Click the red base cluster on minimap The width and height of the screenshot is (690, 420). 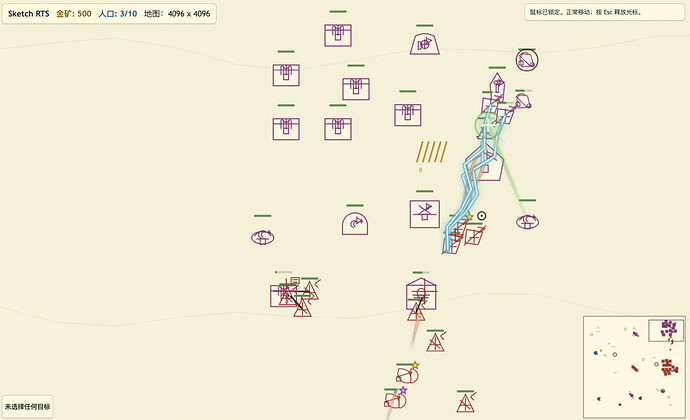tap(669, 367)
